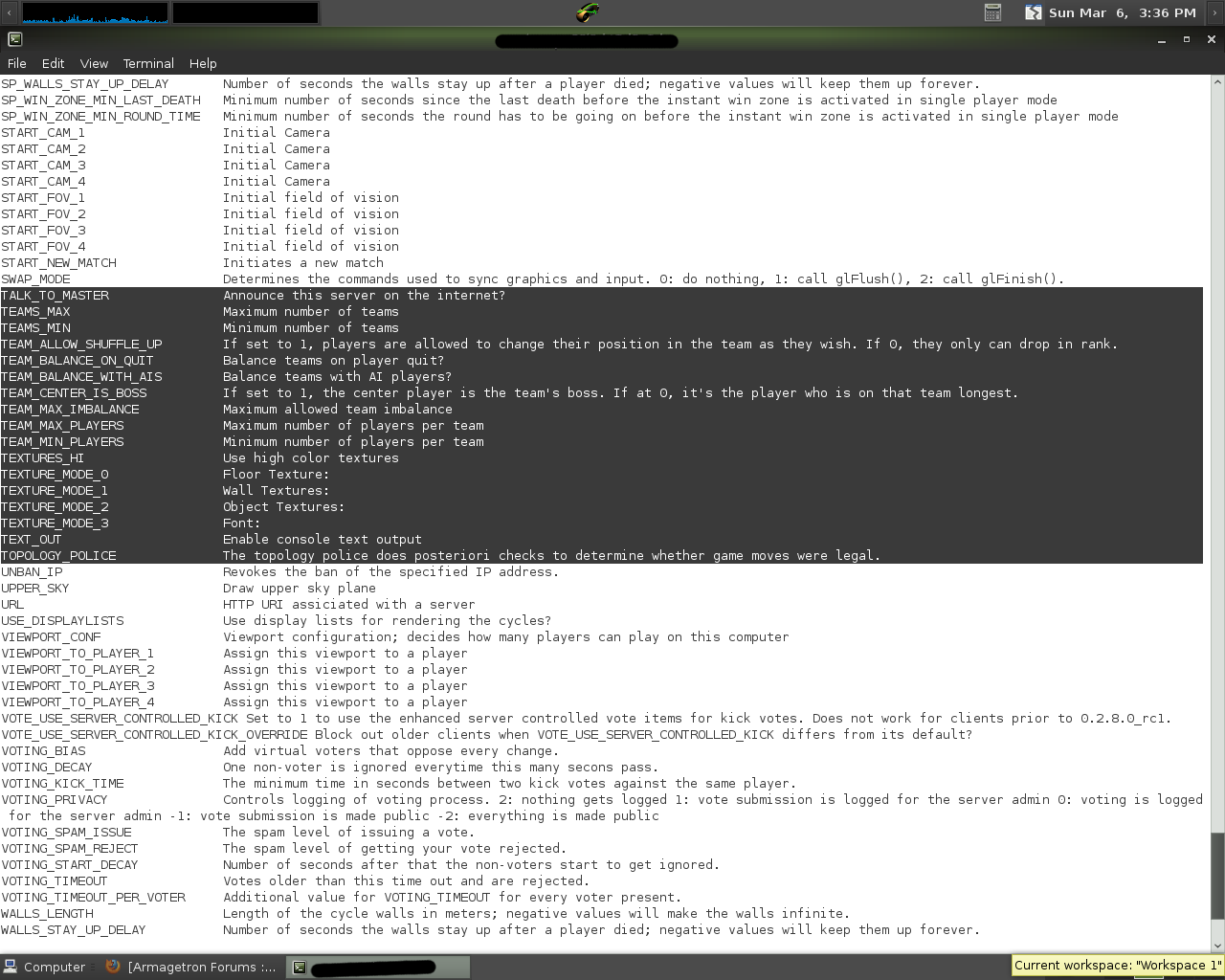Maximize the terminal window

tap(1187, 39)
